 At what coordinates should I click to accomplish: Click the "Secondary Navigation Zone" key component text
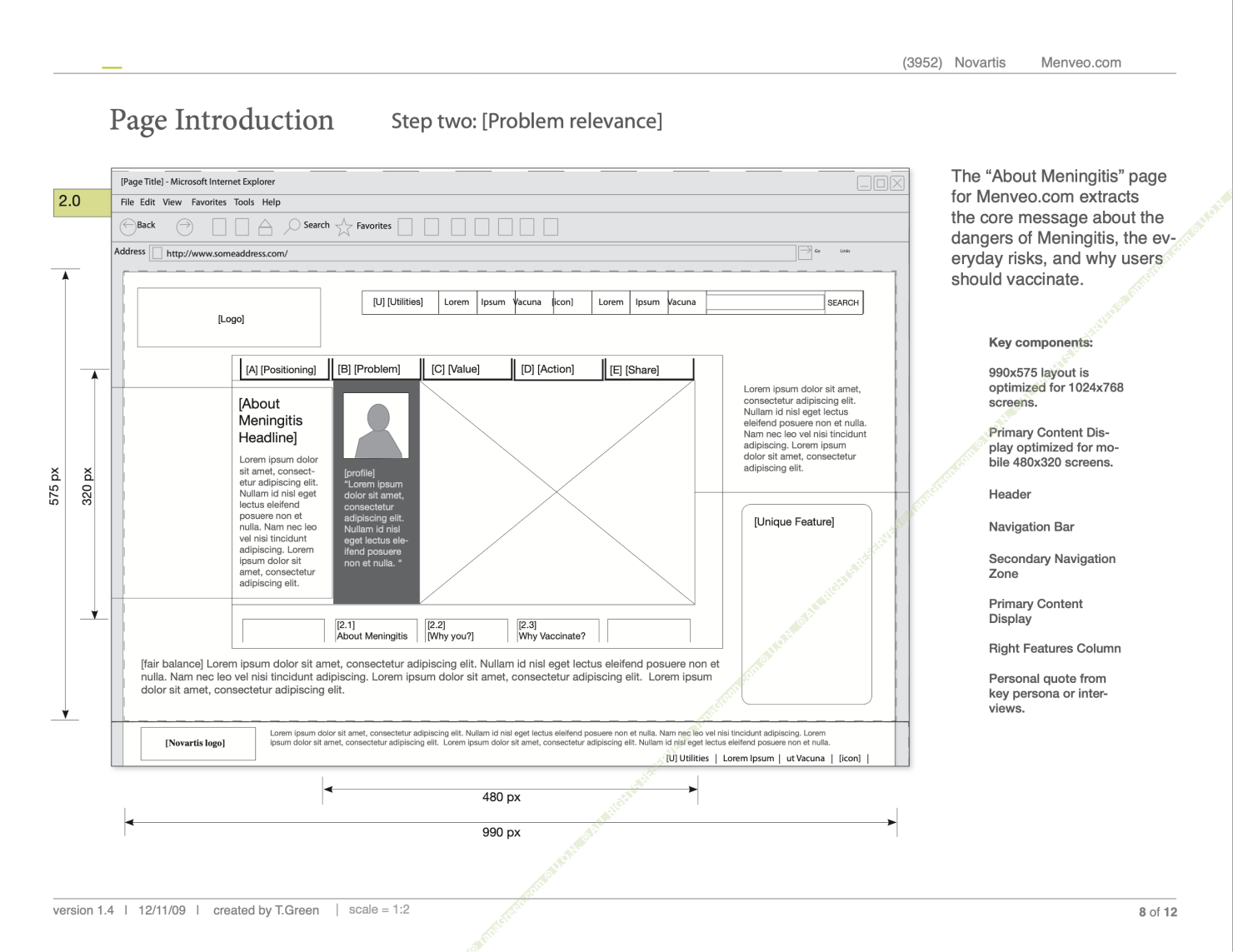pyautogui.click(x=1052, y=566)
